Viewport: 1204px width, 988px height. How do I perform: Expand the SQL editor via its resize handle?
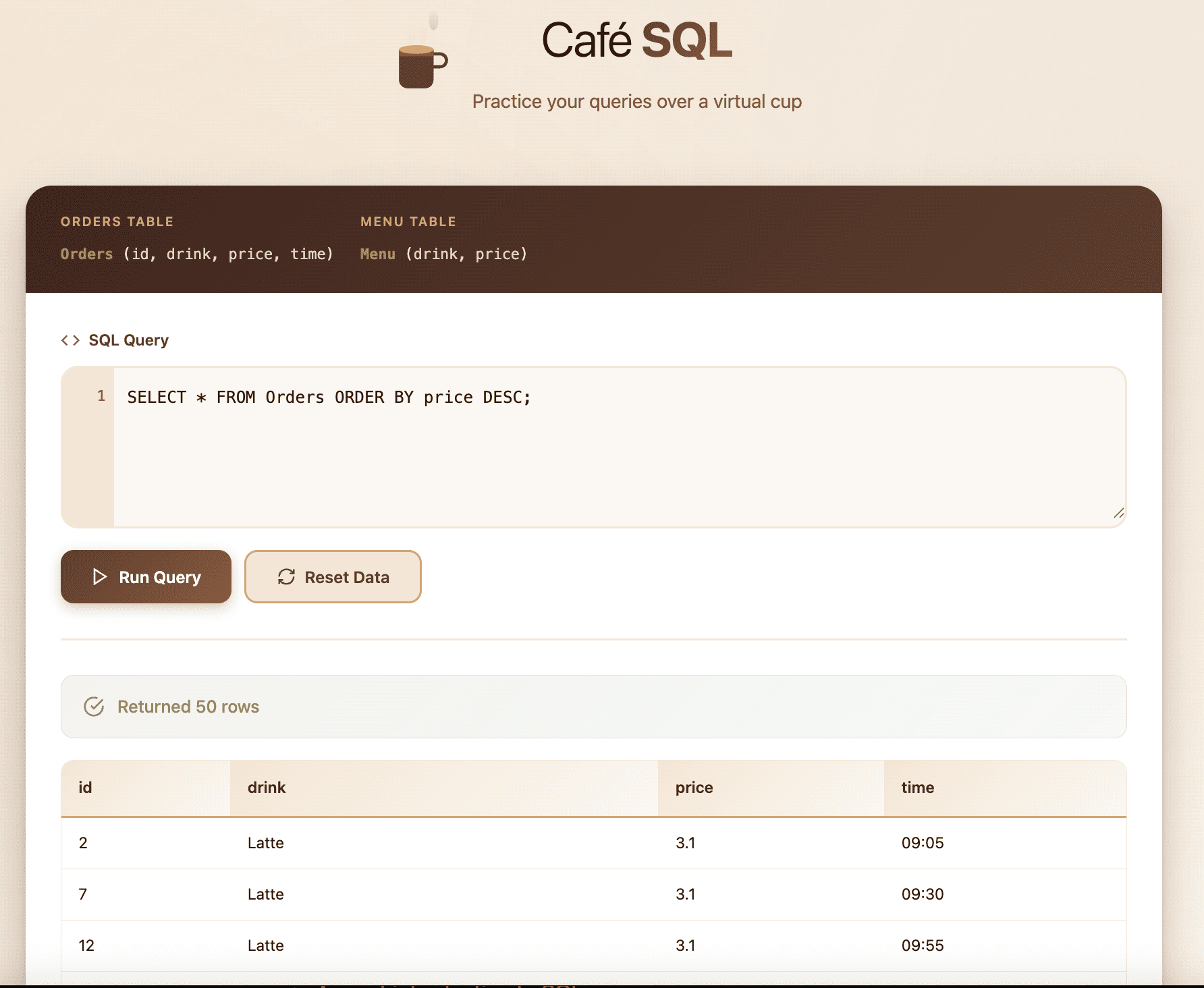click(x=1117, y=514)
